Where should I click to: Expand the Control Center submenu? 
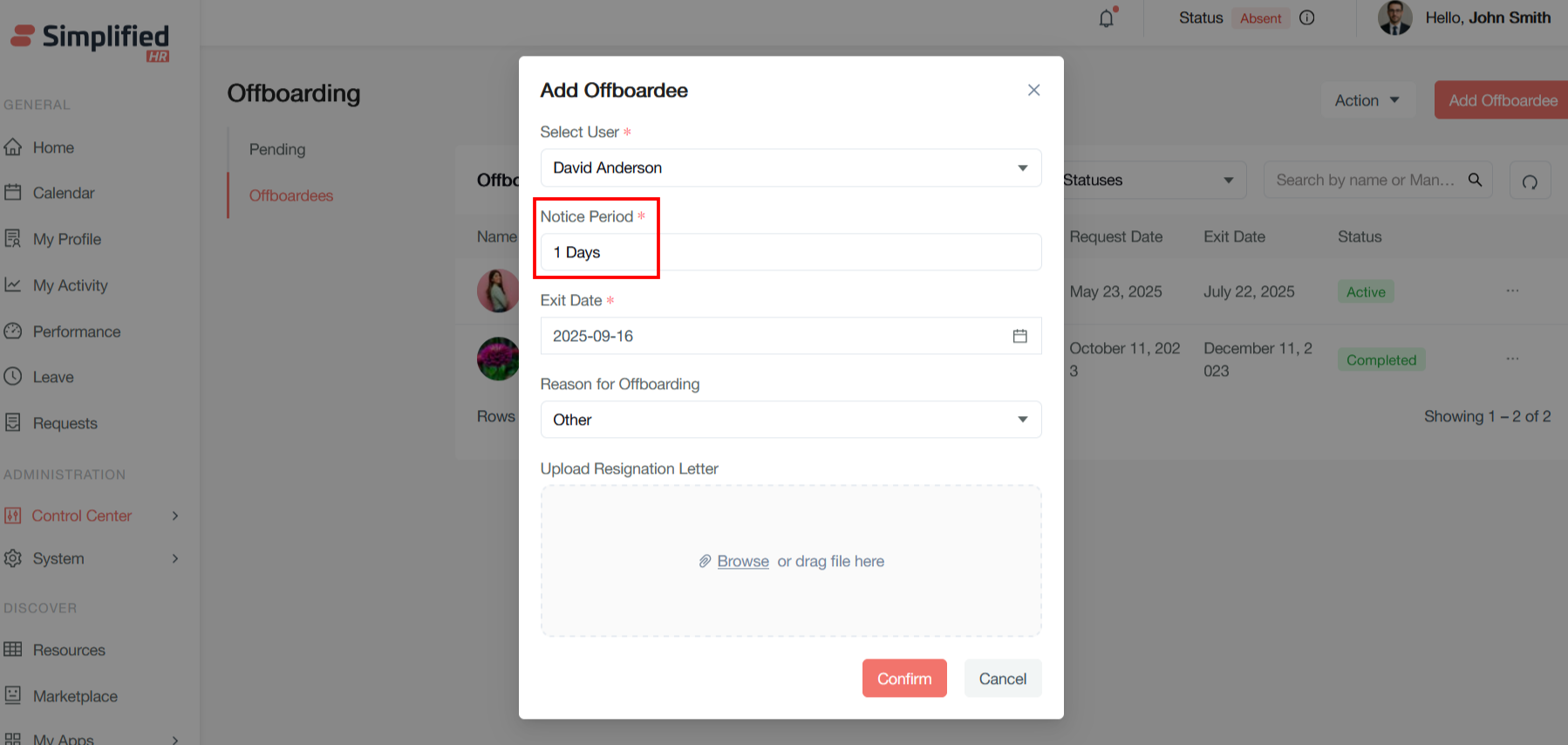point(175,516)
